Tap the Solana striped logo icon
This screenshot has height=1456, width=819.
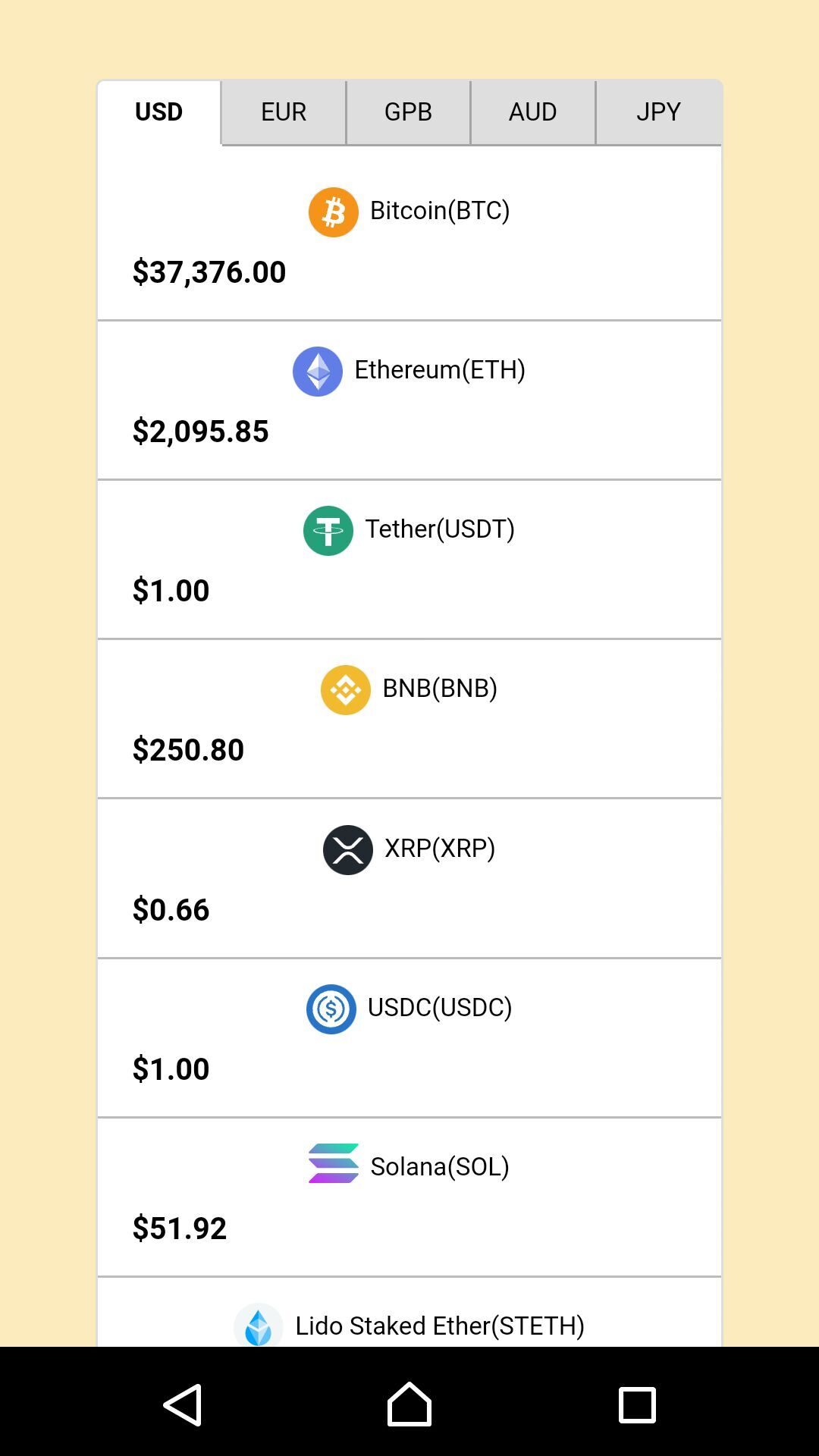[x=334, y=1163]
